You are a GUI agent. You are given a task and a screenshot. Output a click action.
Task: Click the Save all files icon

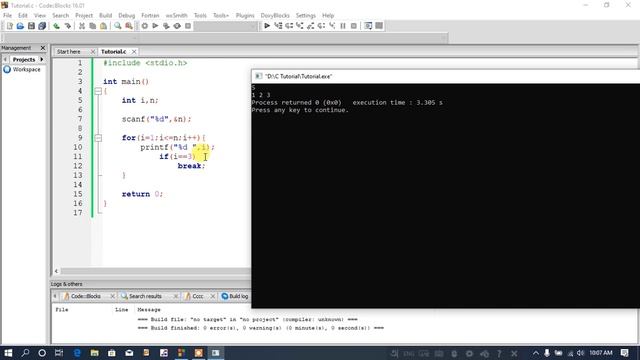(x=42, y=26)
